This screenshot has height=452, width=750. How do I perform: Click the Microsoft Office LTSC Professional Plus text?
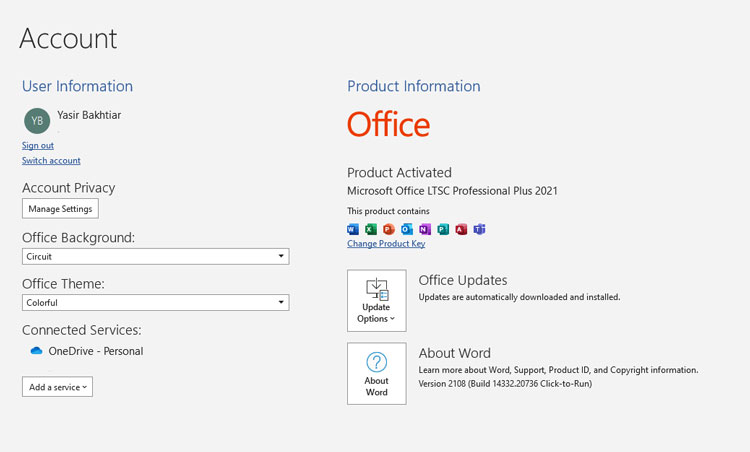click(452, 191)
